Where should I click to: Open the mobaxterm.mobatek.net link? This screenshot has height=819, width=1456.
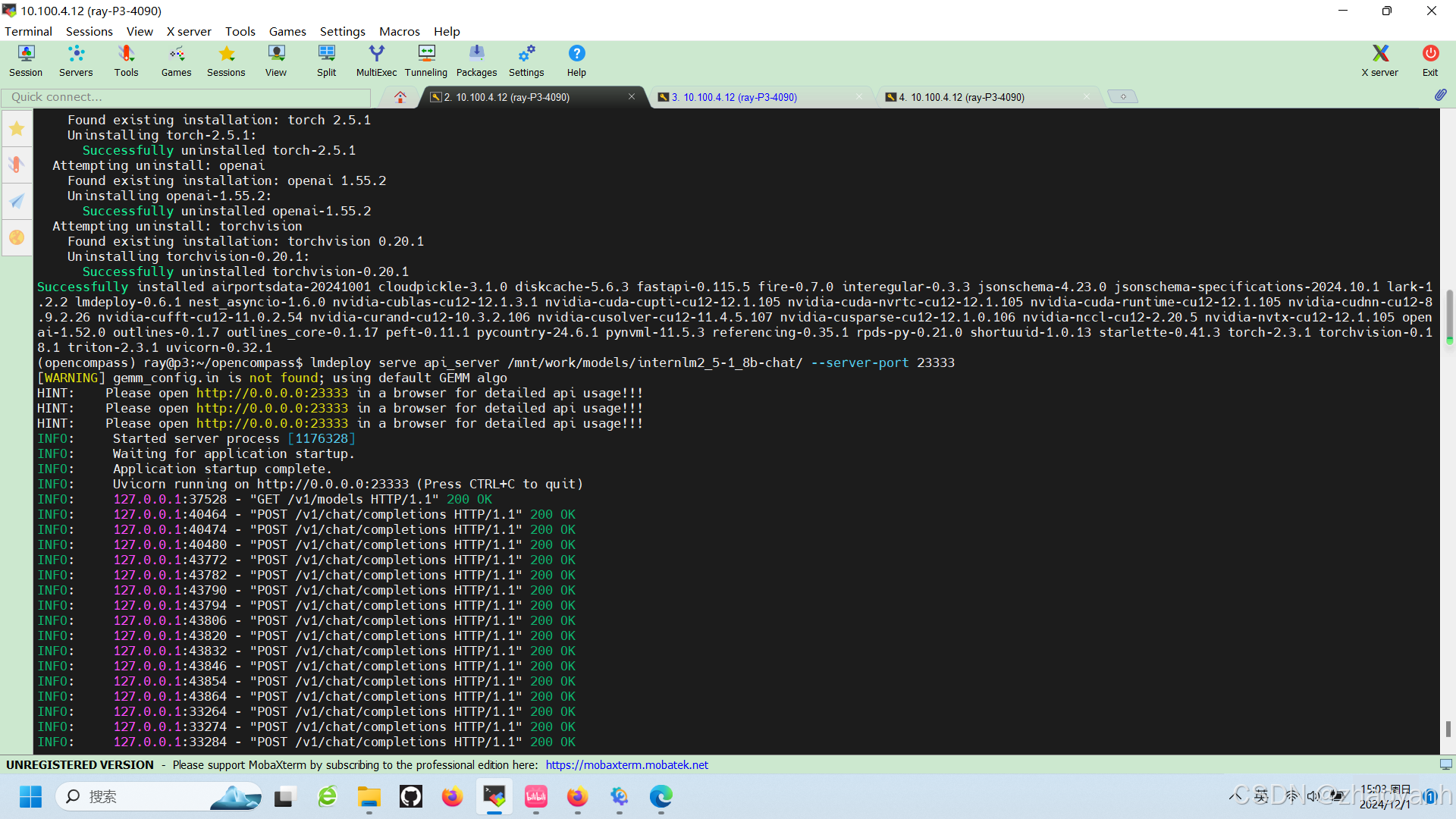[x=626, y=764]
